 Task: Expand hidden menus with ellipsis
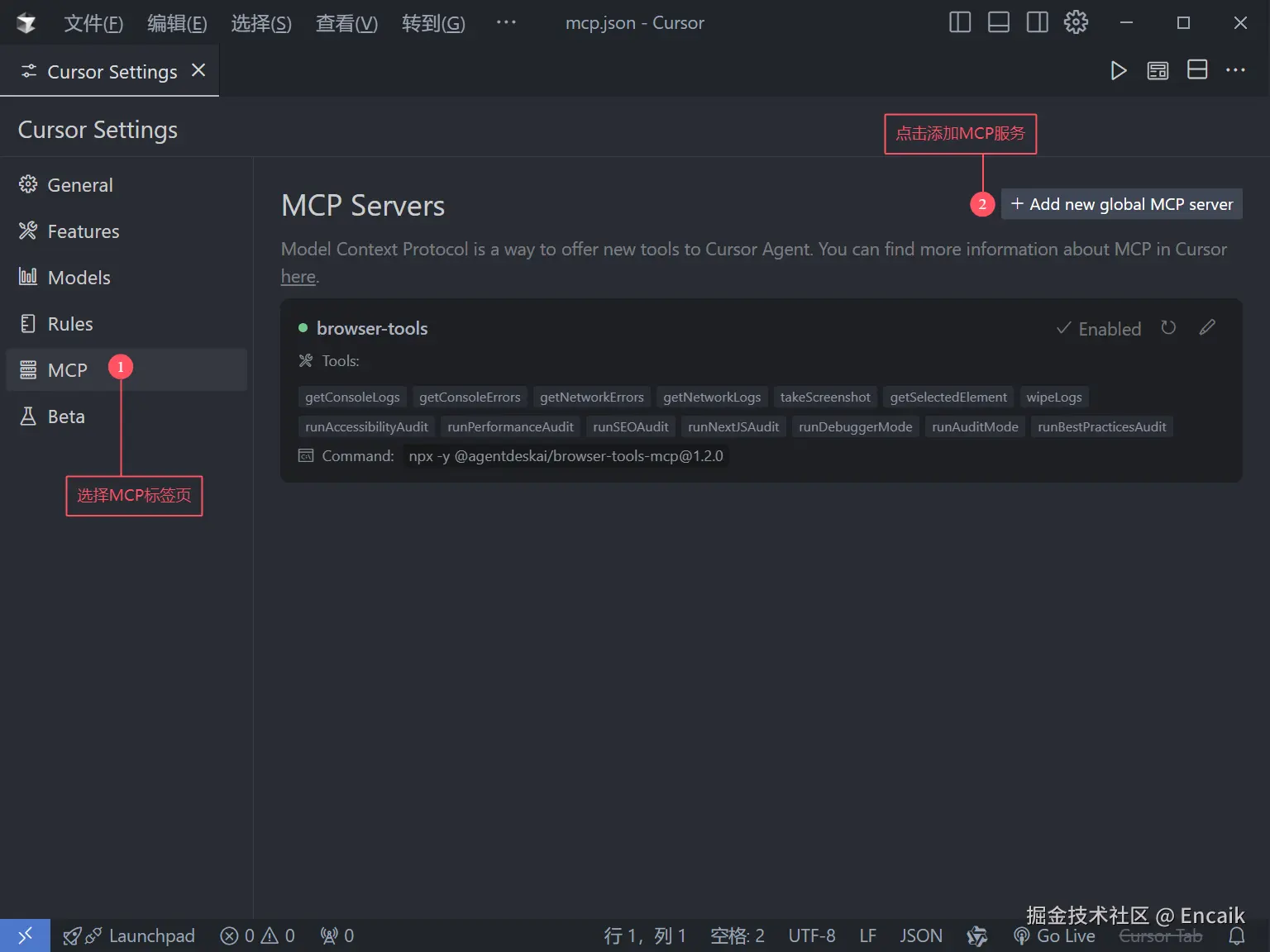(506, 22)
